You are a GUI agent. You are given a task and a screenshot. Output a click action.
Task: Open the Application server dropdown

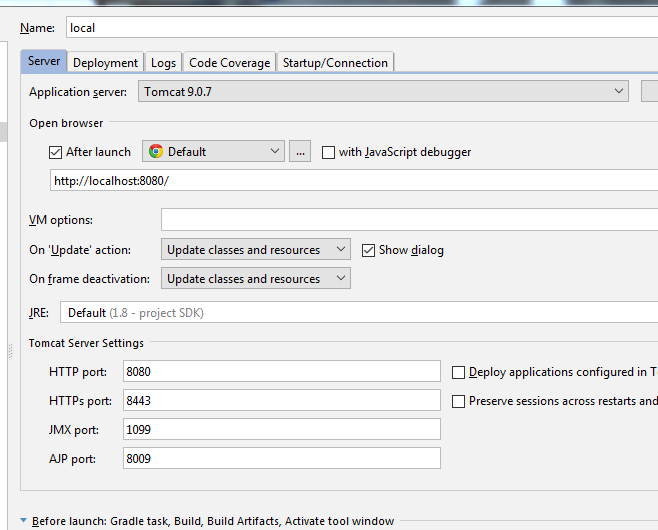pos(383,91)
